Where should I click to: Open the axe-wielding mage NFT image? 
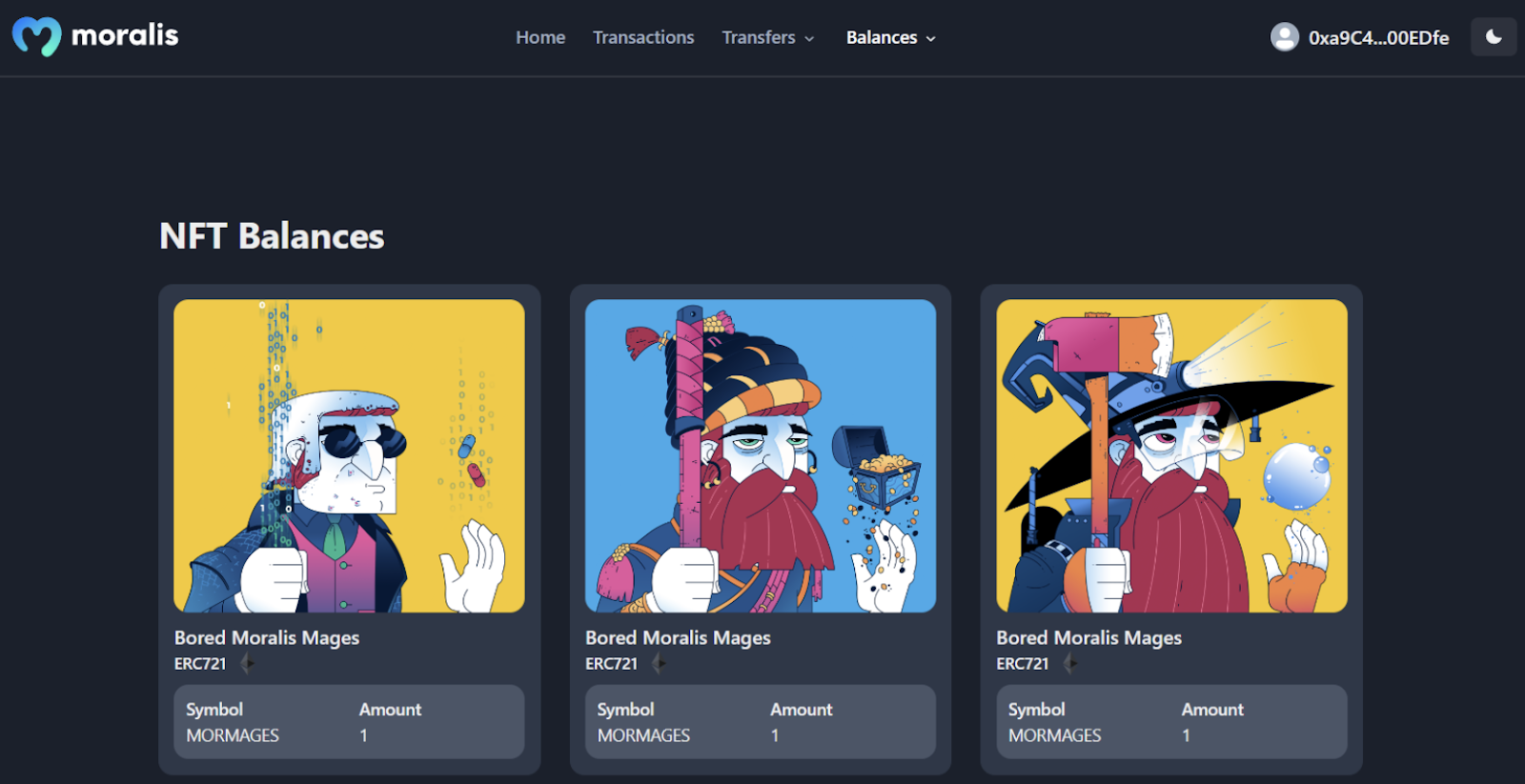1171,455
